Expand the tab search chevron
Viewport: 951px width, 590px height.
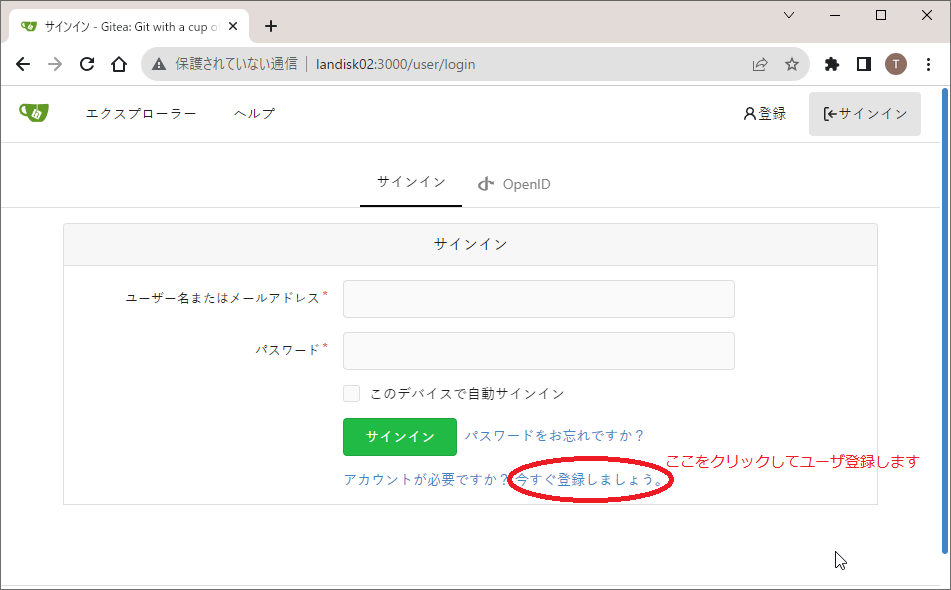(x=789, y=15)
